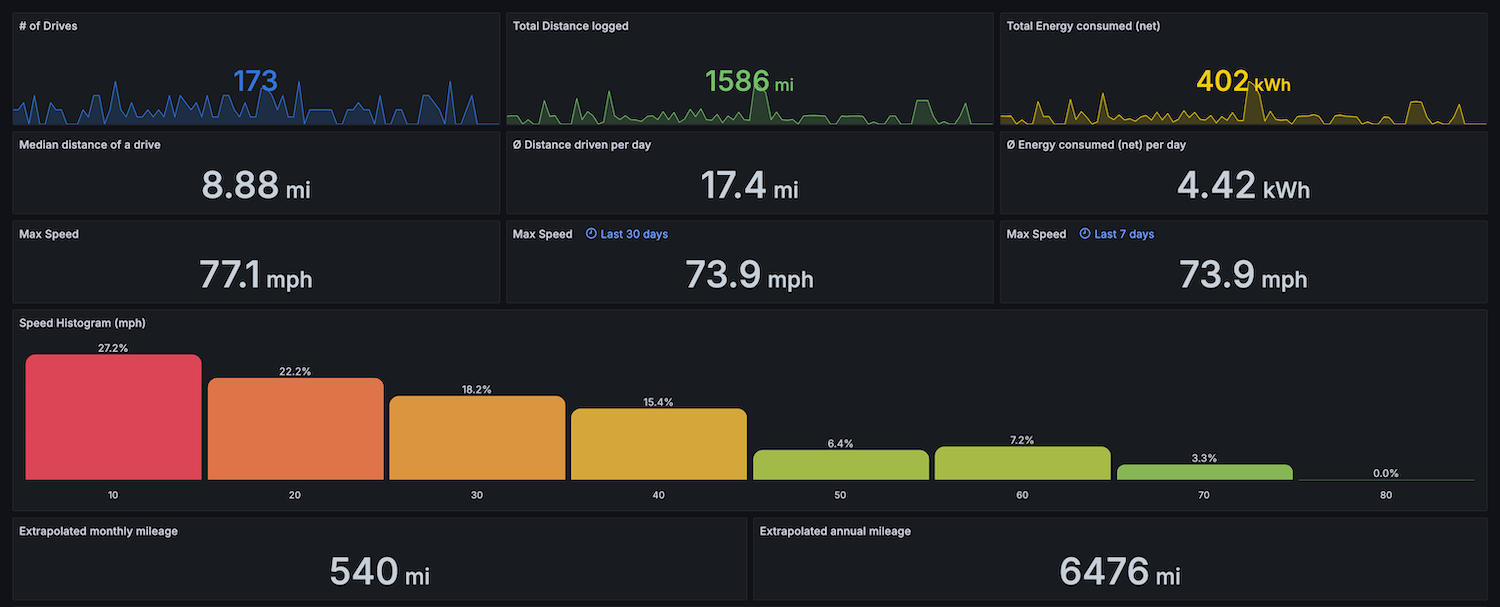The width and height of the screenshot is (1500, 607).
Task: Click the blue 173 drives value
Action: (x=255, y=81)
